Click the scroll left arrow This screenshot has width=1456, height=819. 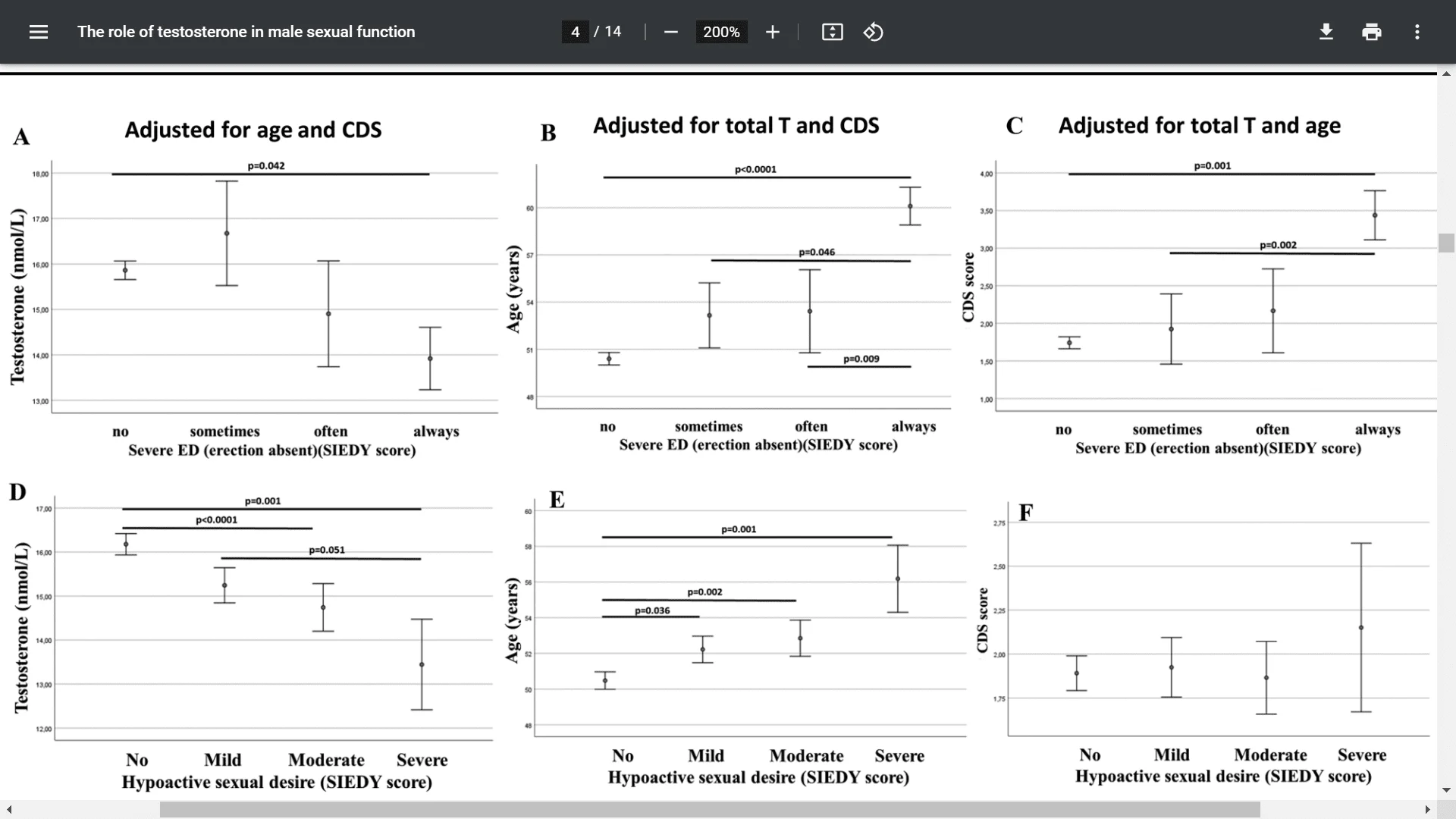coord(9,810)
